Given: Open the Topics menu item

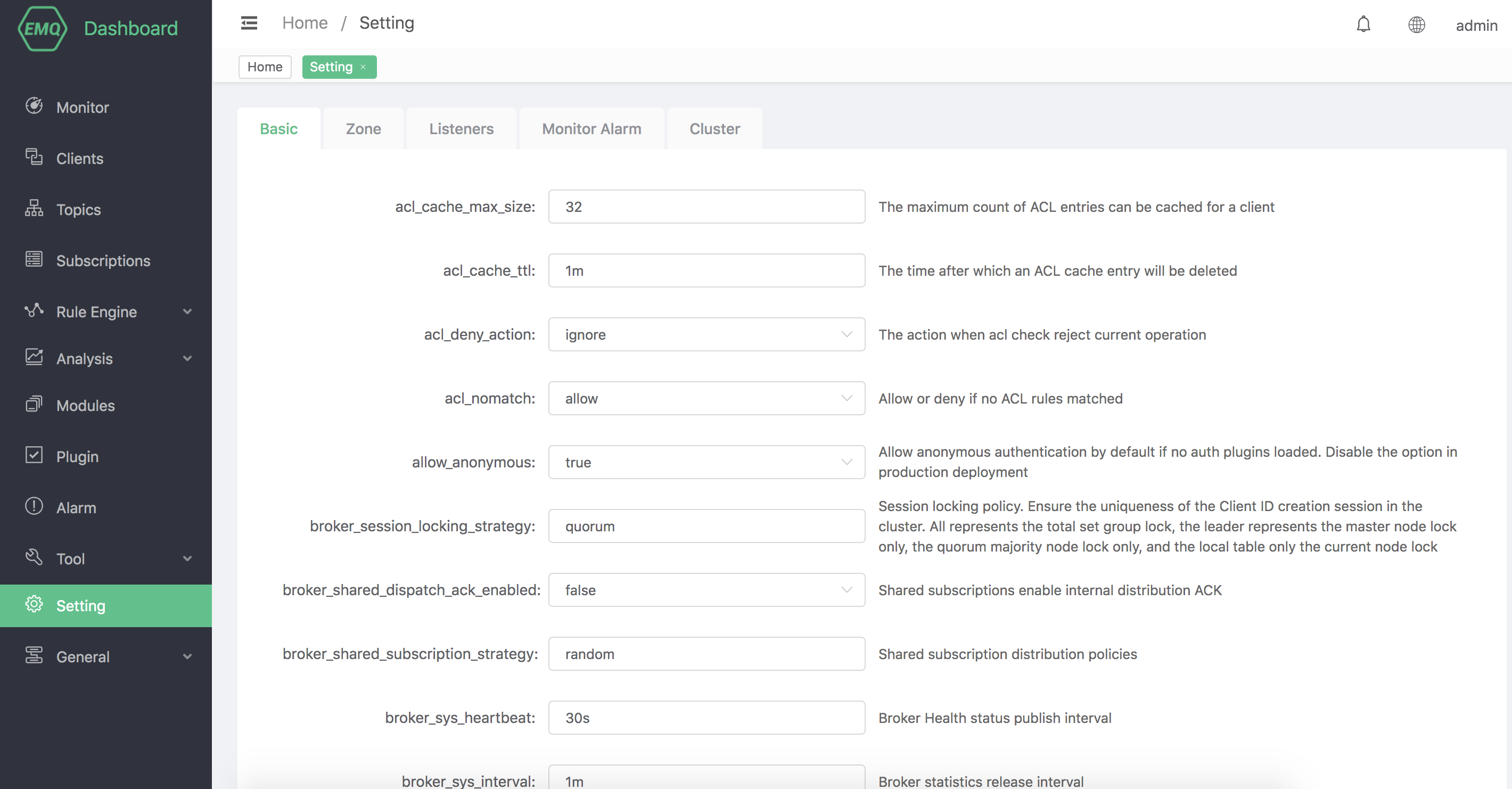Looking at the screenshot, I should pos(105,210).
